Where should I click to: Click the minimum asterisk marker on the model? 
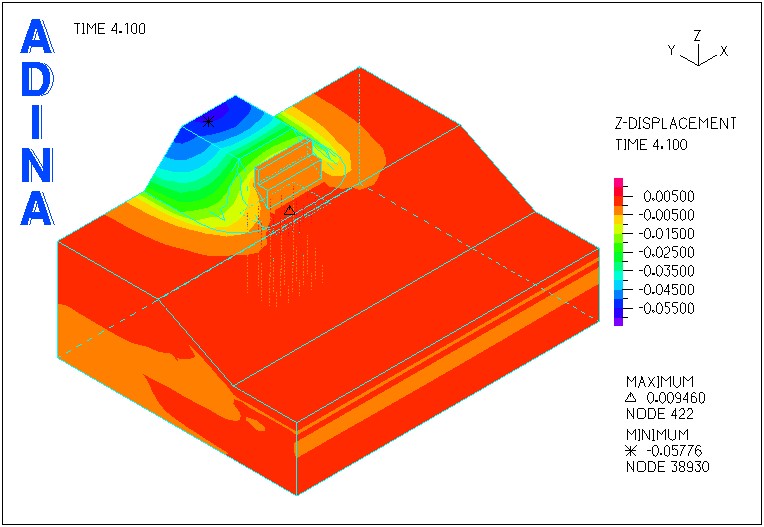click(208, 121)
